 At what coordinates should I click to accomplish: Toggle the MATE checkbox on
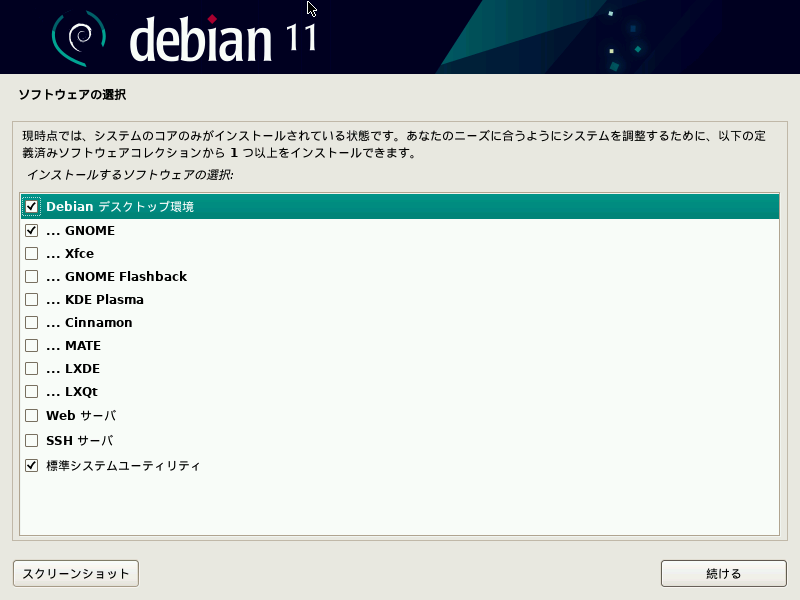click(x=32, y=345)
